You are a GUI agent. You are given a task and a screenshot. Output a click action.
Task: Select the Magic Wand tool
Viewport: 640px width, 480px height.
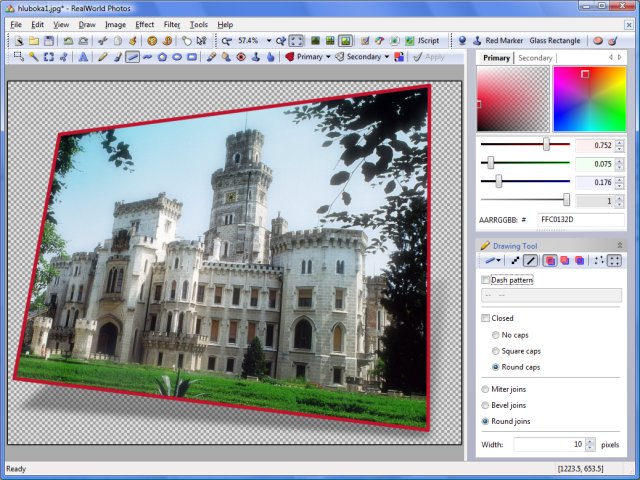pos(33,57)
